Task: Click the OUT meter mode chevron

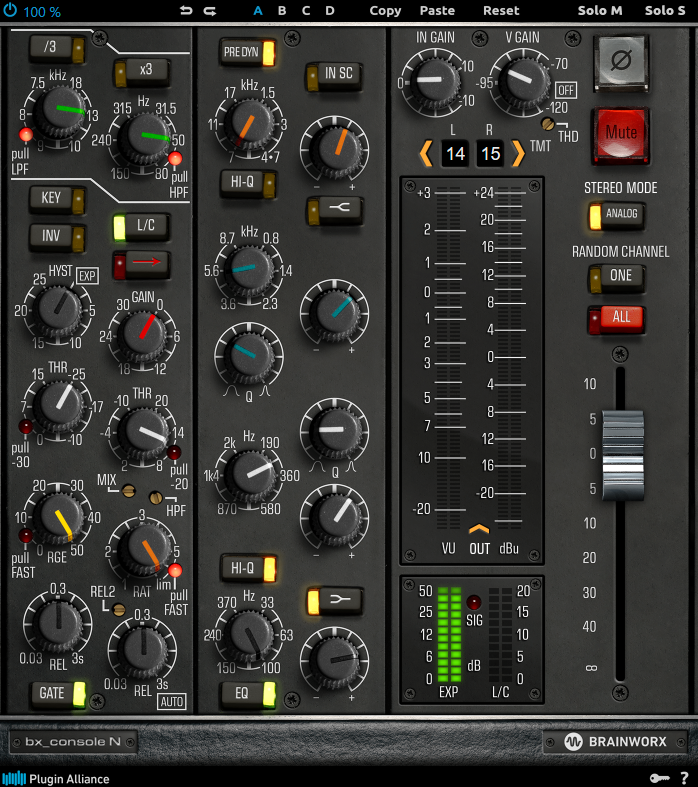Action: click(x=479, y=529)
